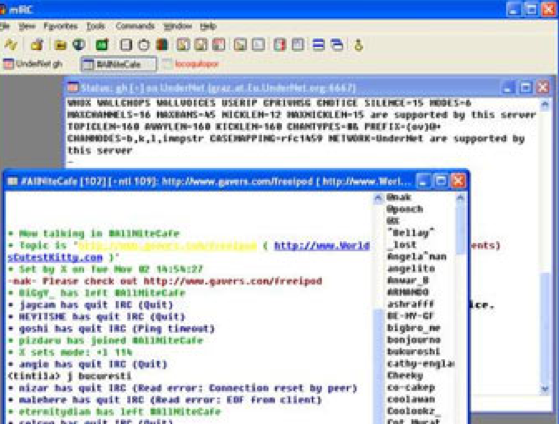Viewport: 559px width, 426px height.
Task: Click the #AllNiteCafe window title icon
Action: pos(12,181)
